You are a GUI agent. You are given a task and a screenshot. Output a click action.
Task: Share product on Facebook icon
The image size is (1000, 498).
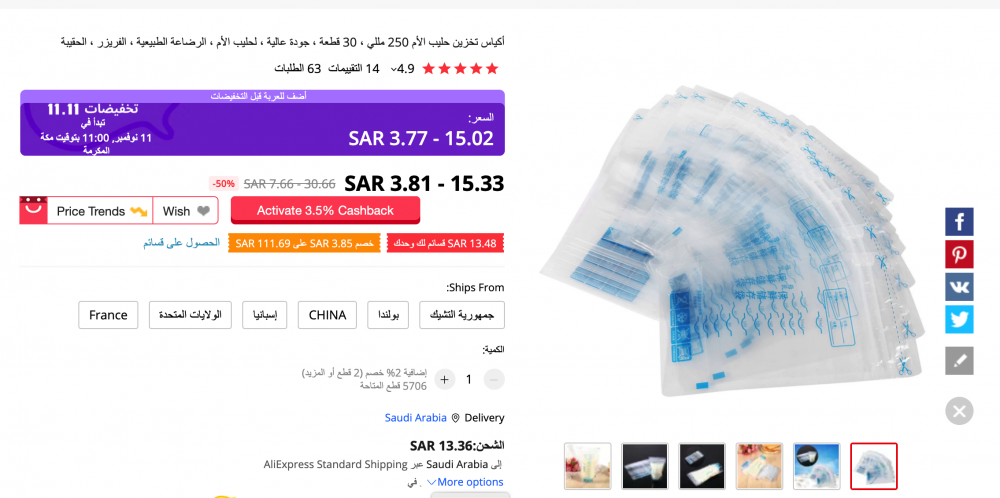click(959, 222)
